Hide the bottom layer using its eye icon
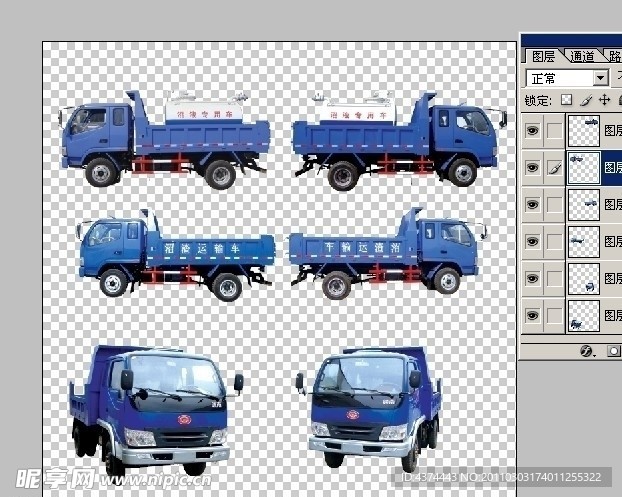 coord(532,315)
